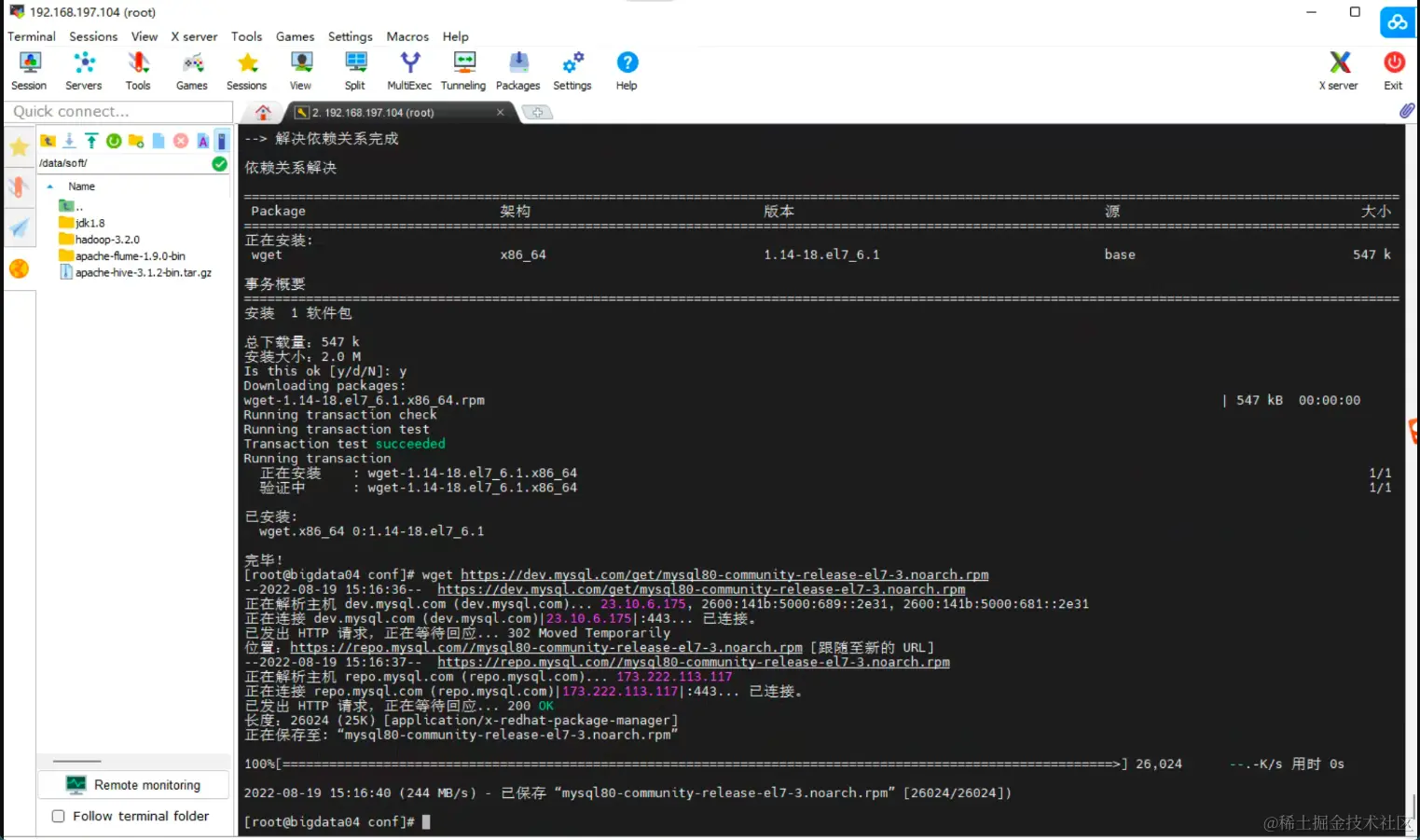The width and height of the screenshot is (1420, 840).
Task: Open the Settings menu
Action: [x=350, y=36]
